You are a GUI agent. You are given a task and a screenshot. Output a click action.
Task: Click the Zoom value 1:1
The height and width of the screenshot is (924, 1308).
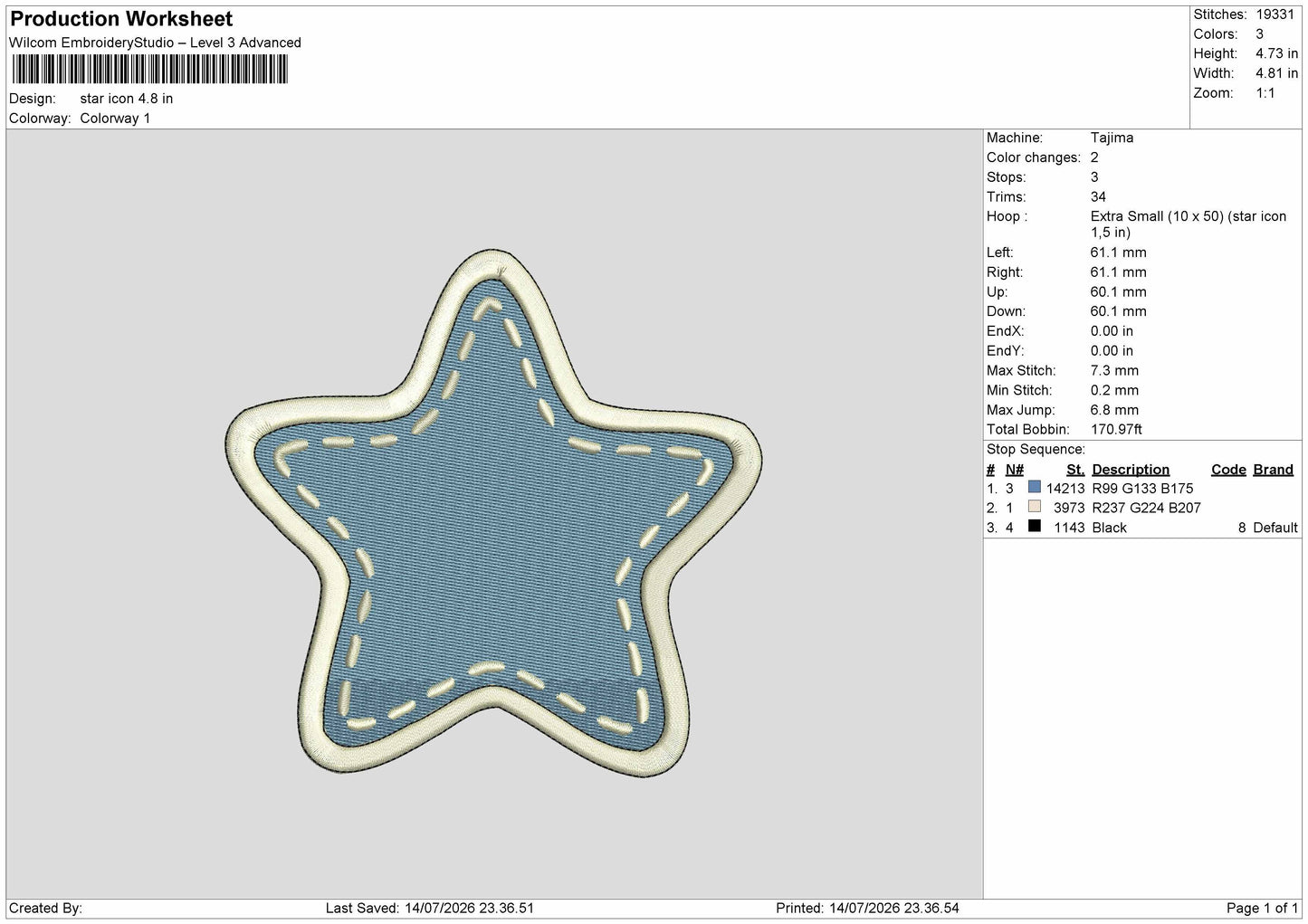[x=1265, y=93]
